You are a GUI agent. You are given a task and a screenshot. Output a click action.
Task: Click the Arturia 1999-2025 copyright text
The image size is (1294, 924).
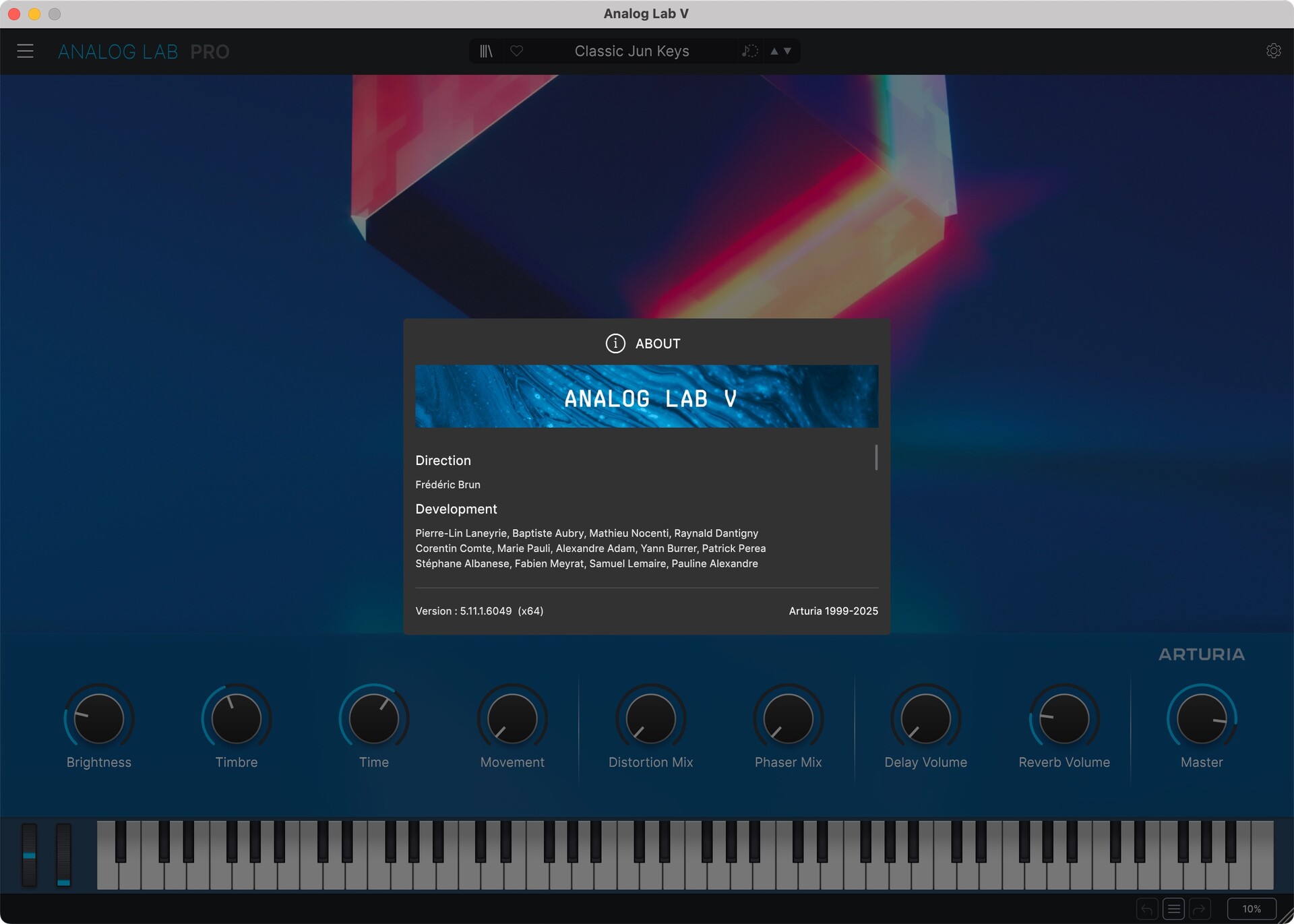click(x=833, y=611)
